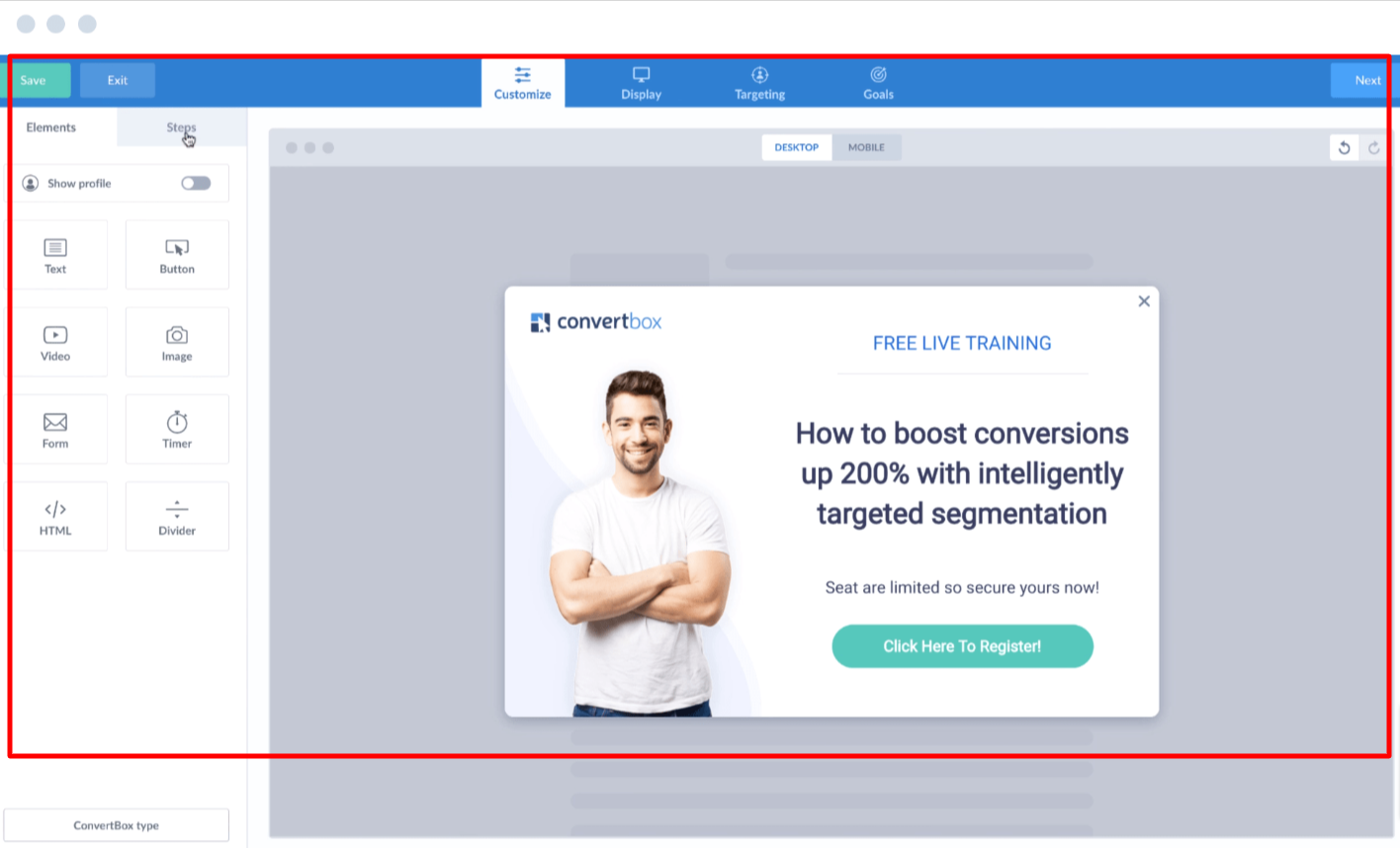Add a Text element

click(55, 255)
